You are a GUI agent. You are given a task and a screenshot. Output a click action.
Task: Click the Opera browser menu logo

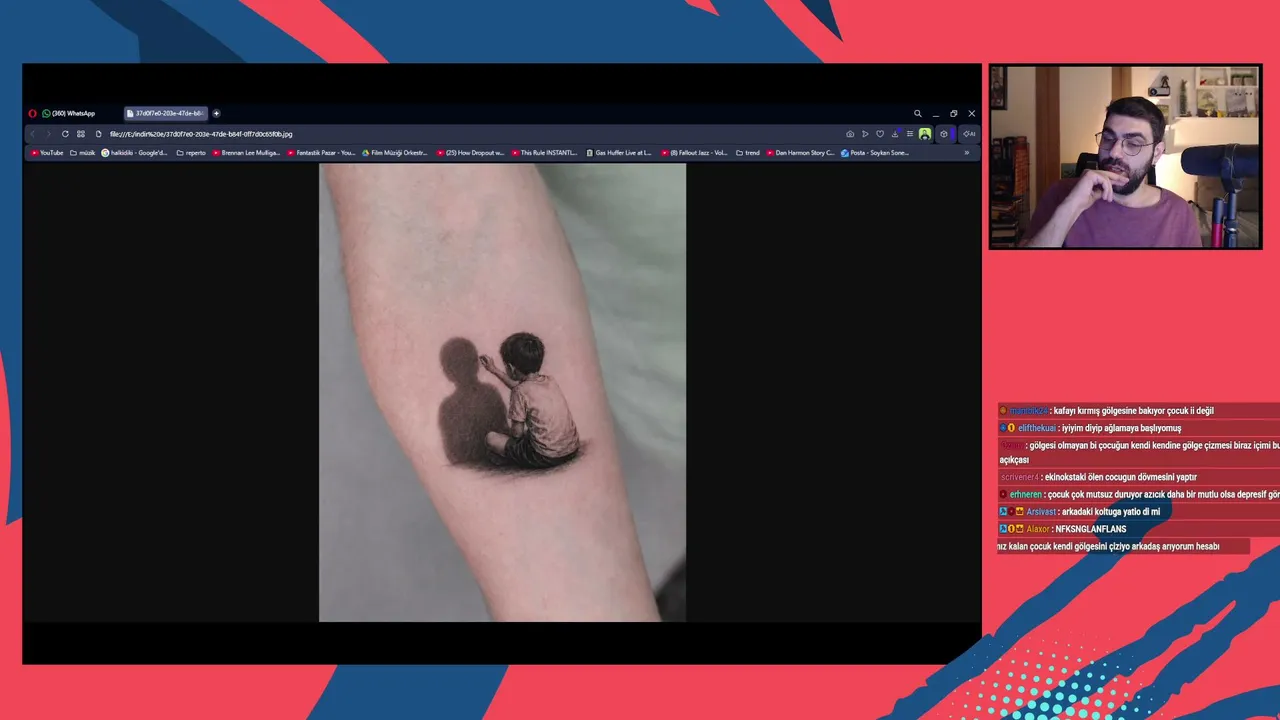point(33,114)
